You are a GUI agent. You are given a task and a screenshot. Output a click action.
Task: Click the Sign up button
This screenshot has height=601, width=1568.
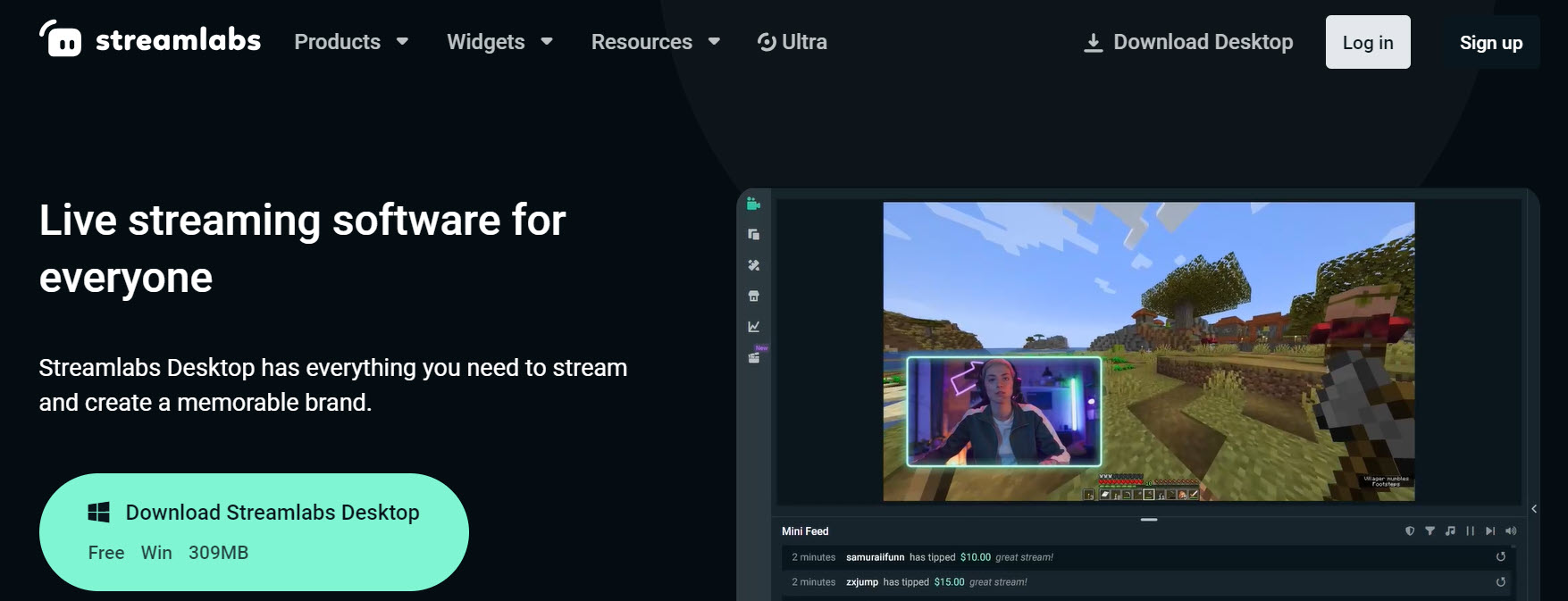(x=1491, y=43)
